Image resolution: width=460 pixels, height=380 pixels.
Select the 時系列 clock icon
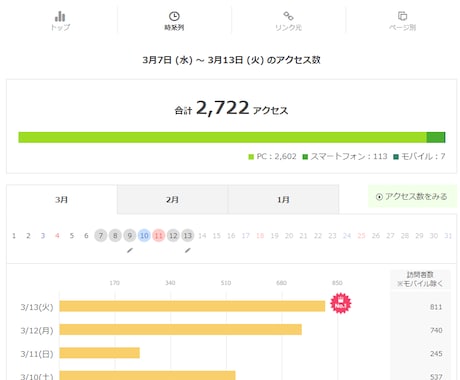click(174, 16)
